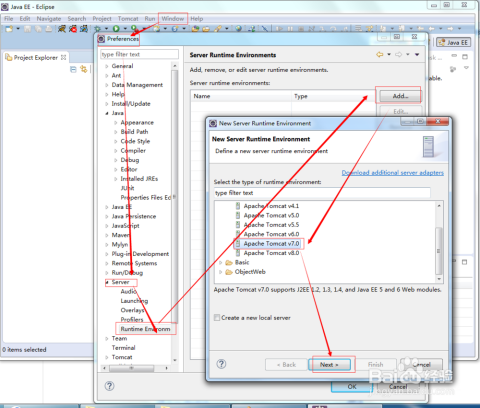Click the back arrow in Preferences header

[379, 54]
